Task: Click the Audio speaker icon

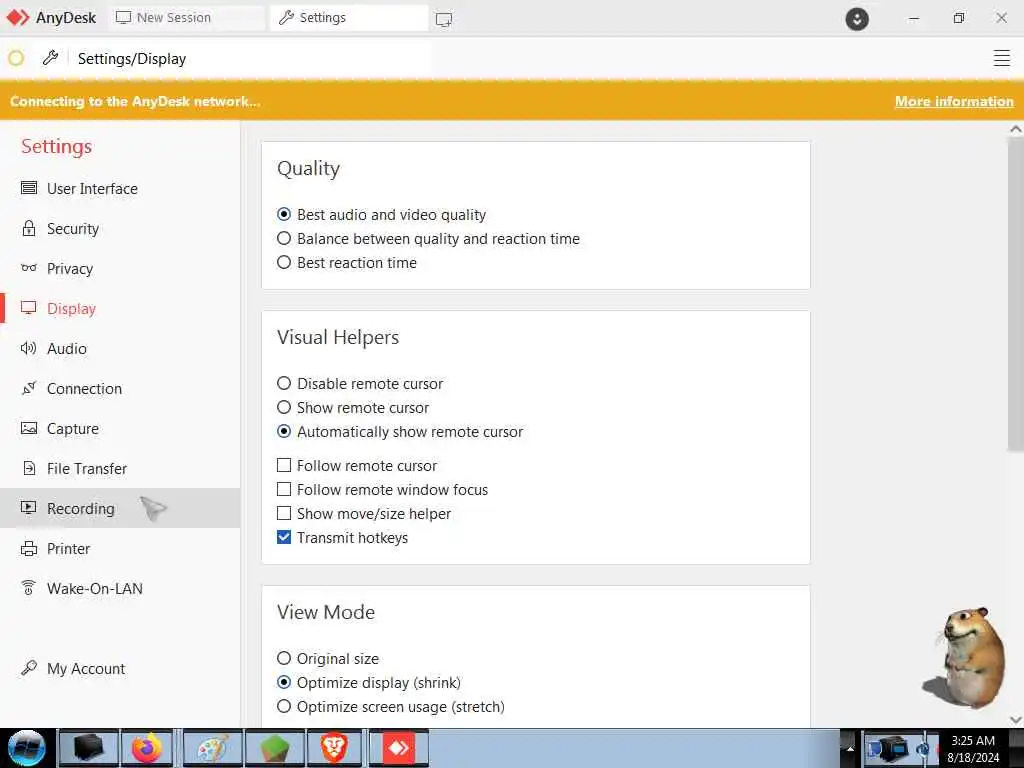Action: (29, 348)
